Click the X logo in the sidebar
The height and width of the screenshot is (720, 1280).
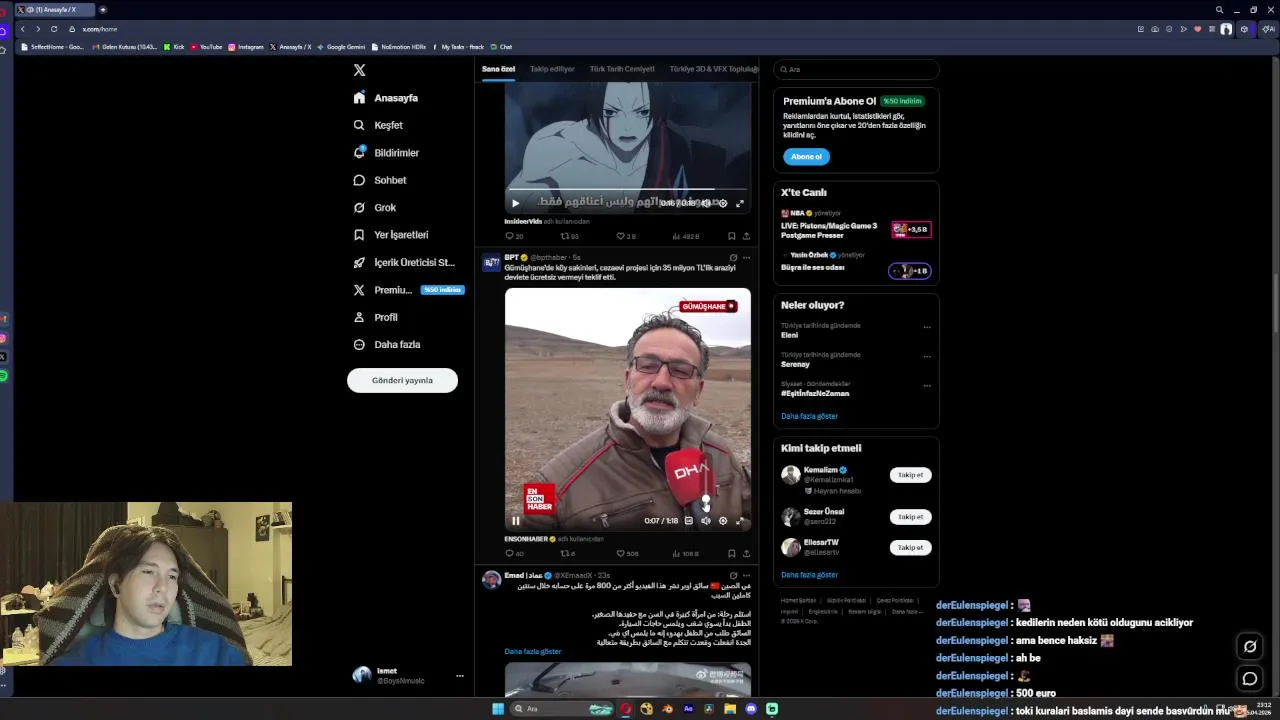pos(359,70)
